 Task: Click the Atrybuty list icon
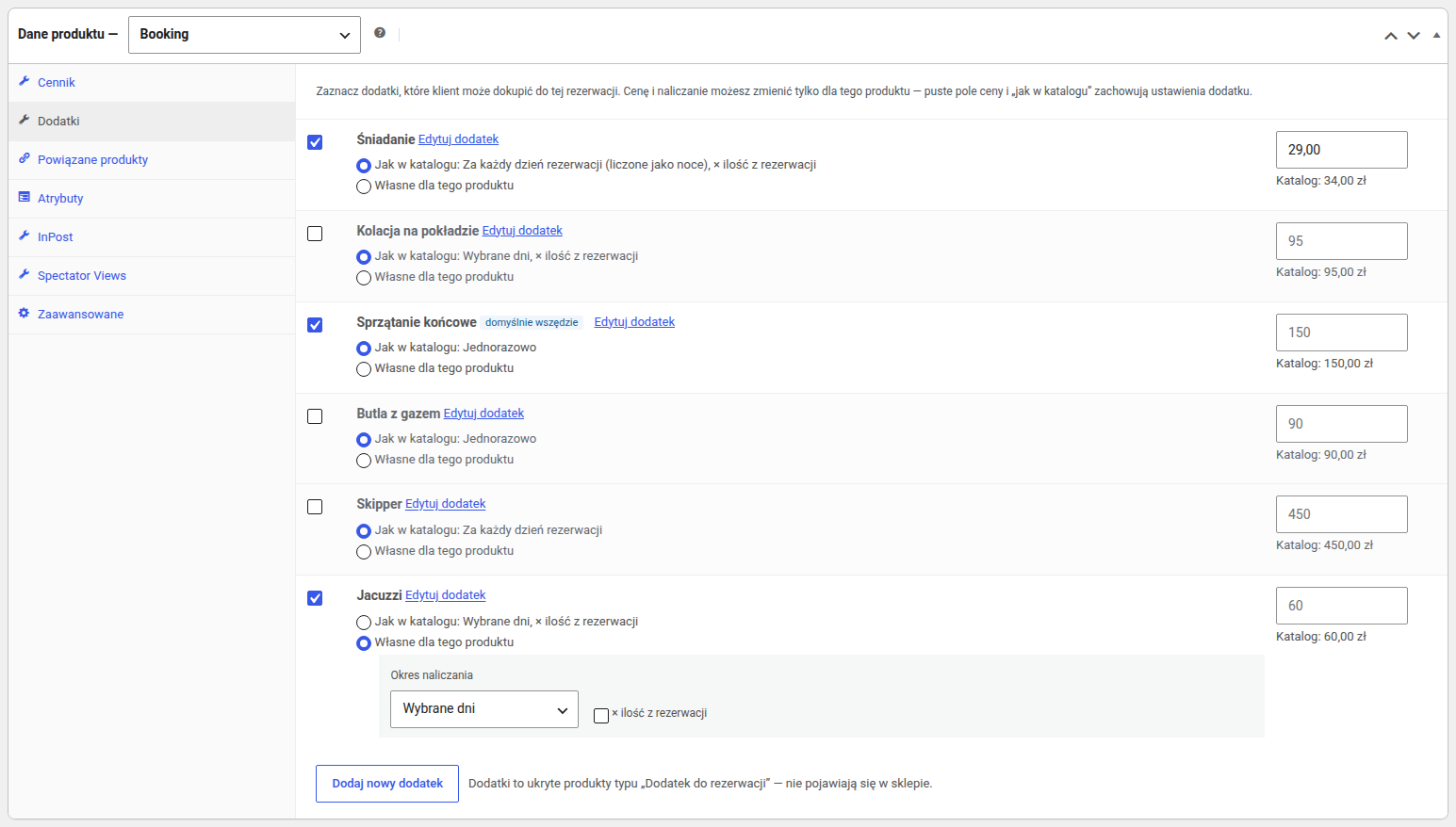pyautogui.click(x=24, y=197)
